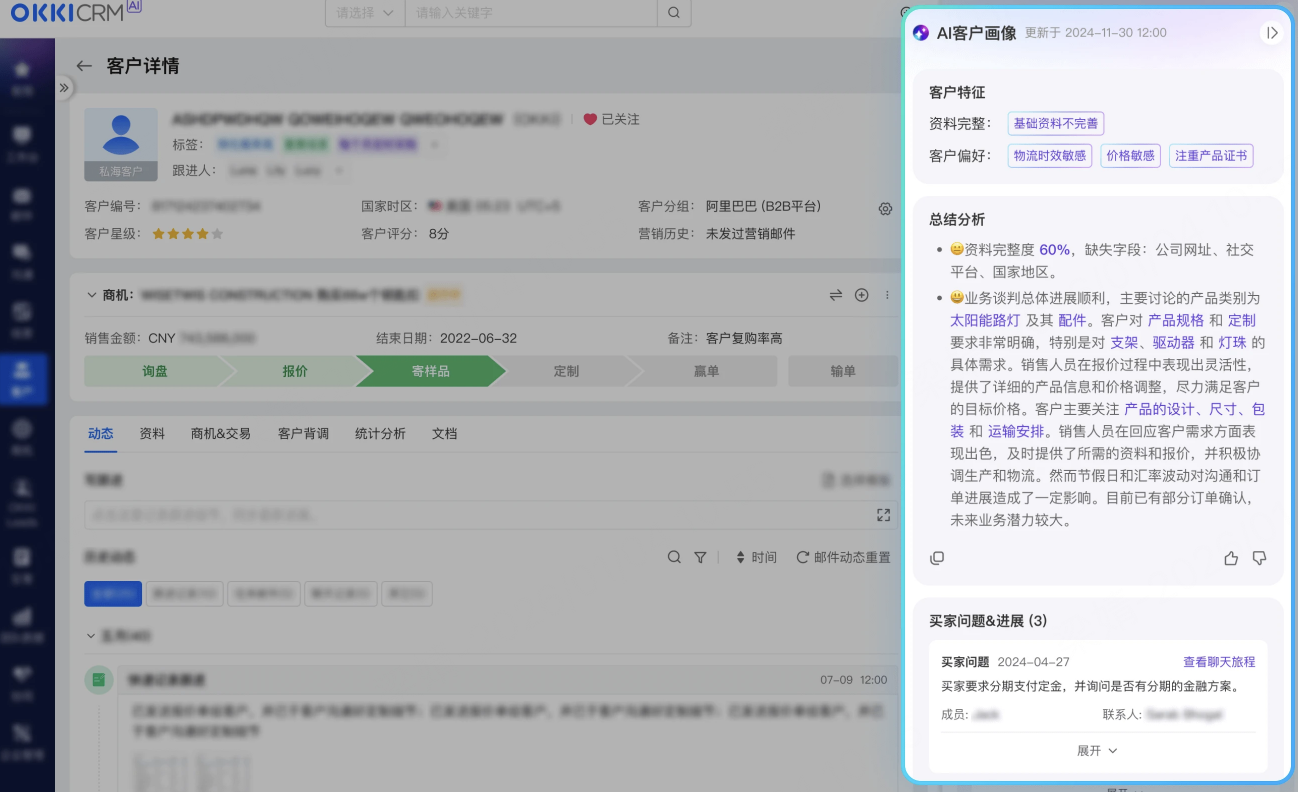Screen dimensions: 1298x792
Task: Collapse the 商机 section chevron
Action: [91, 295]
